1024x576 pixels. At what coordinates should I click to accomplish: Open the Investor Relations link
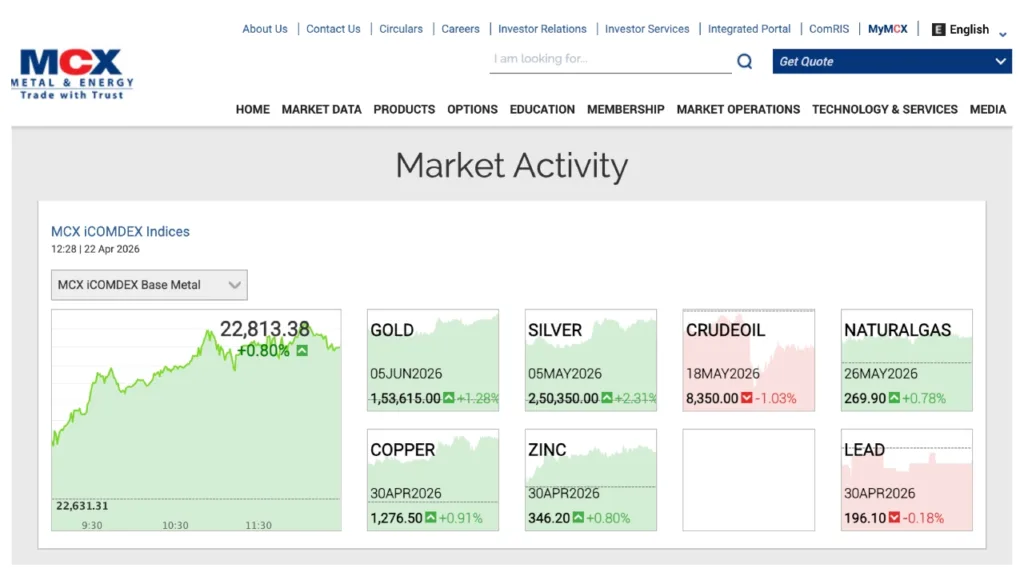(x=542, y=29)
